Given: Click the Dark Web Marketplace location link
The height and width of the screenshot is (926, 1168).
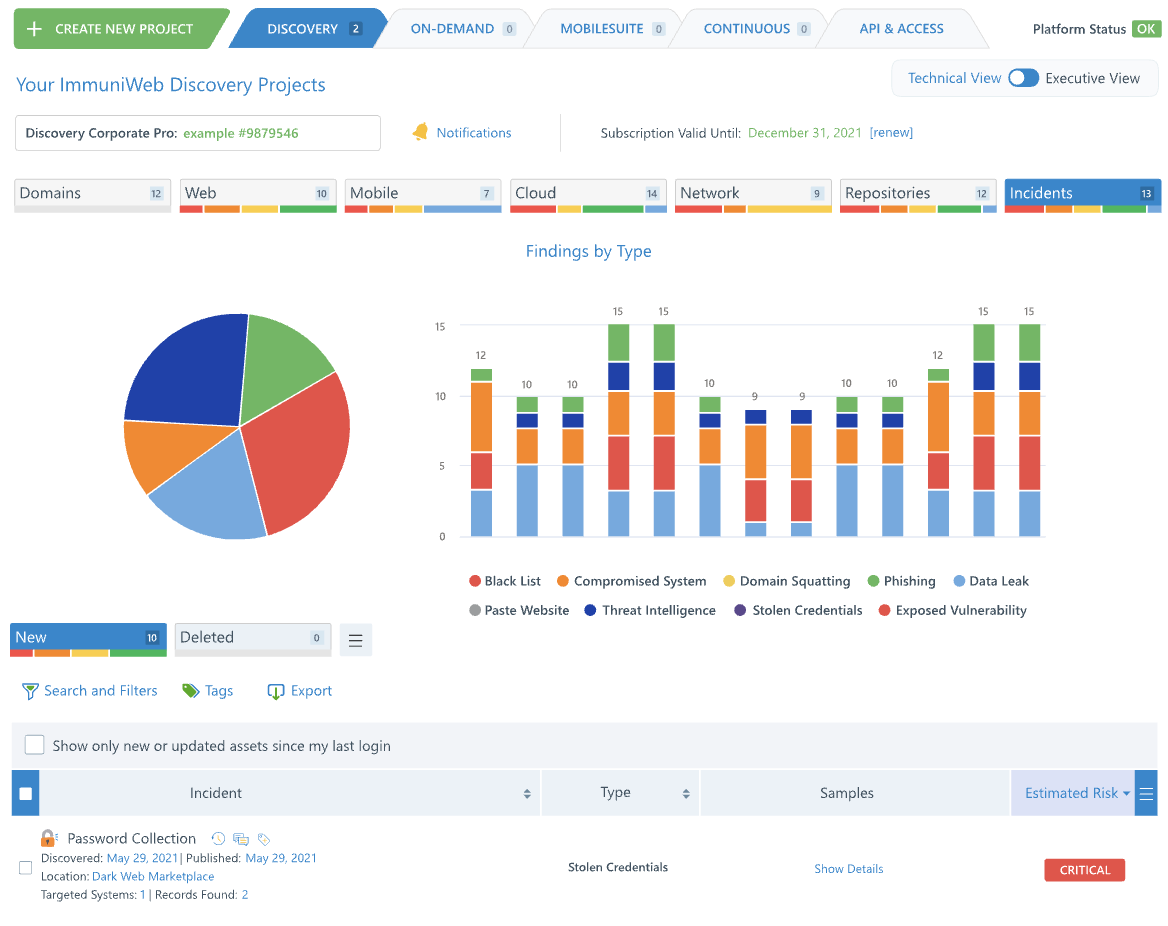Looking at the screenshot, I should 153,876.
